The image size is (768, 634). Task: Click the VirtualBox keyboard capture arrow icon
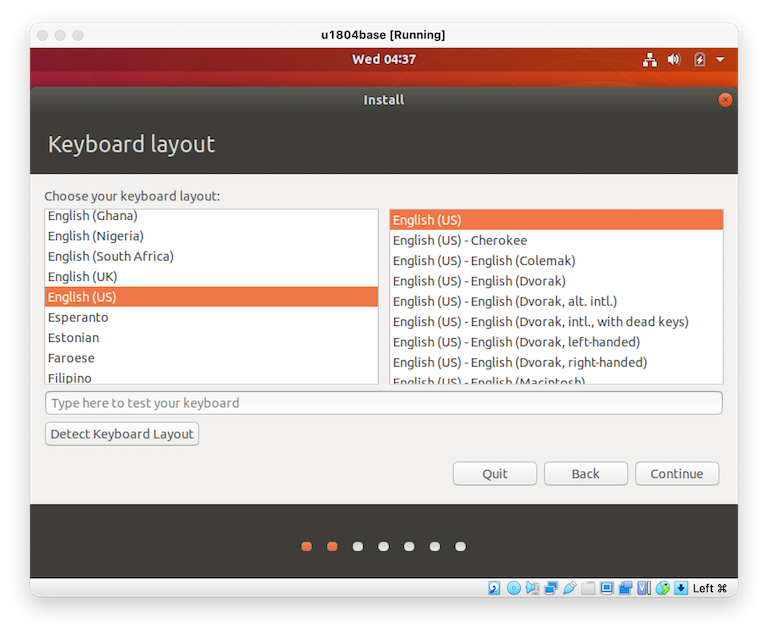coord(681,587)
